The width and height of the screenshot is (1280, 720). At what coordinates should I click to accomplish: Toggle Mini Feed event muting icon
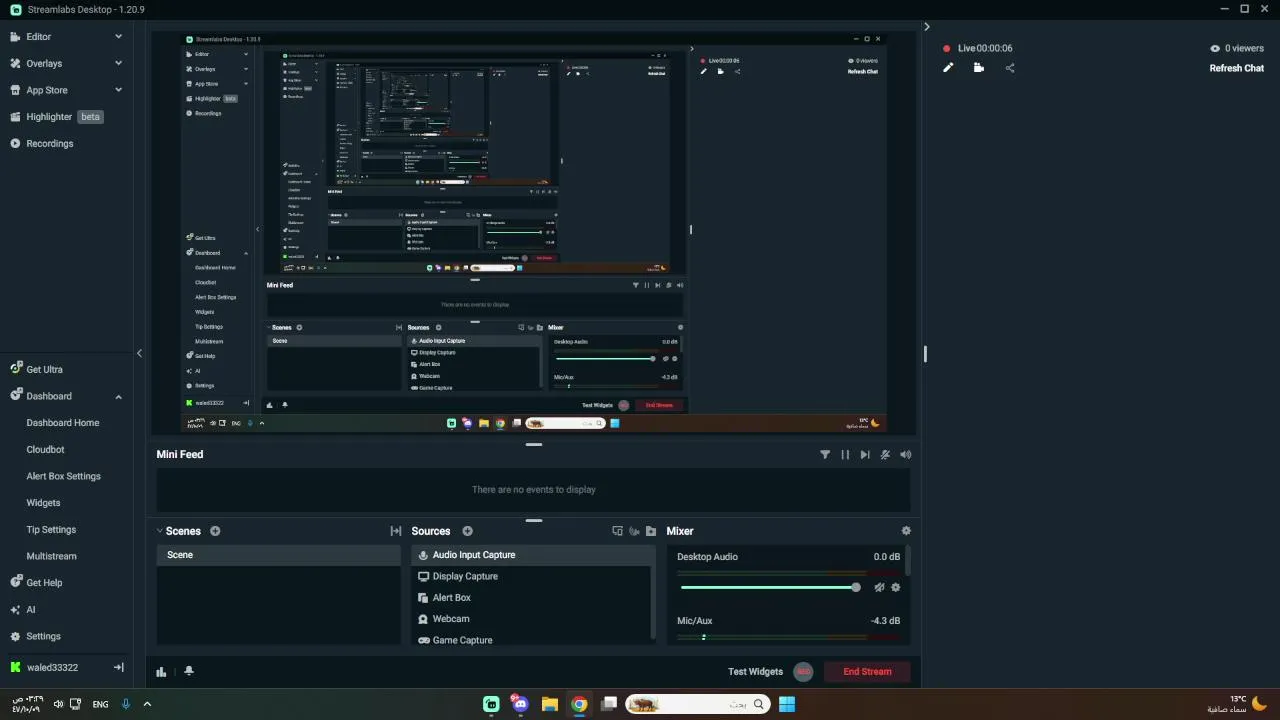[885, 455]
